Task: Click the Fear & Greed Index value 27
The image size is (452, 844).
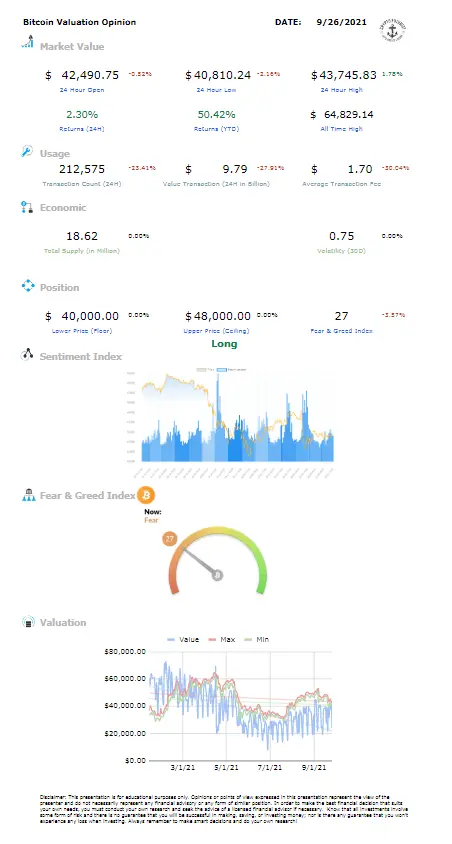Action: (342, 315)
